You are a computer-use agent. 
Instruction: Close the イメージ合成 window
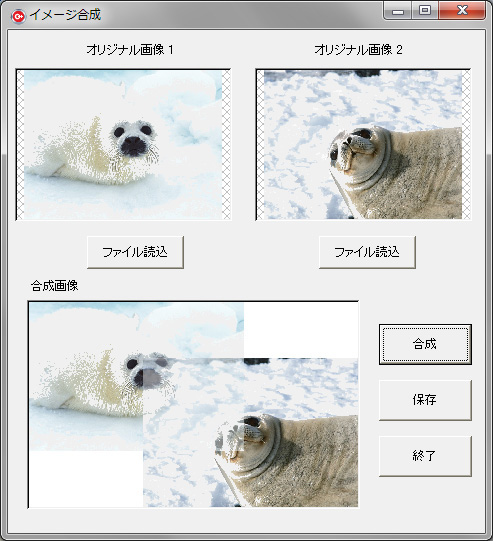click(x=462, y=11)
